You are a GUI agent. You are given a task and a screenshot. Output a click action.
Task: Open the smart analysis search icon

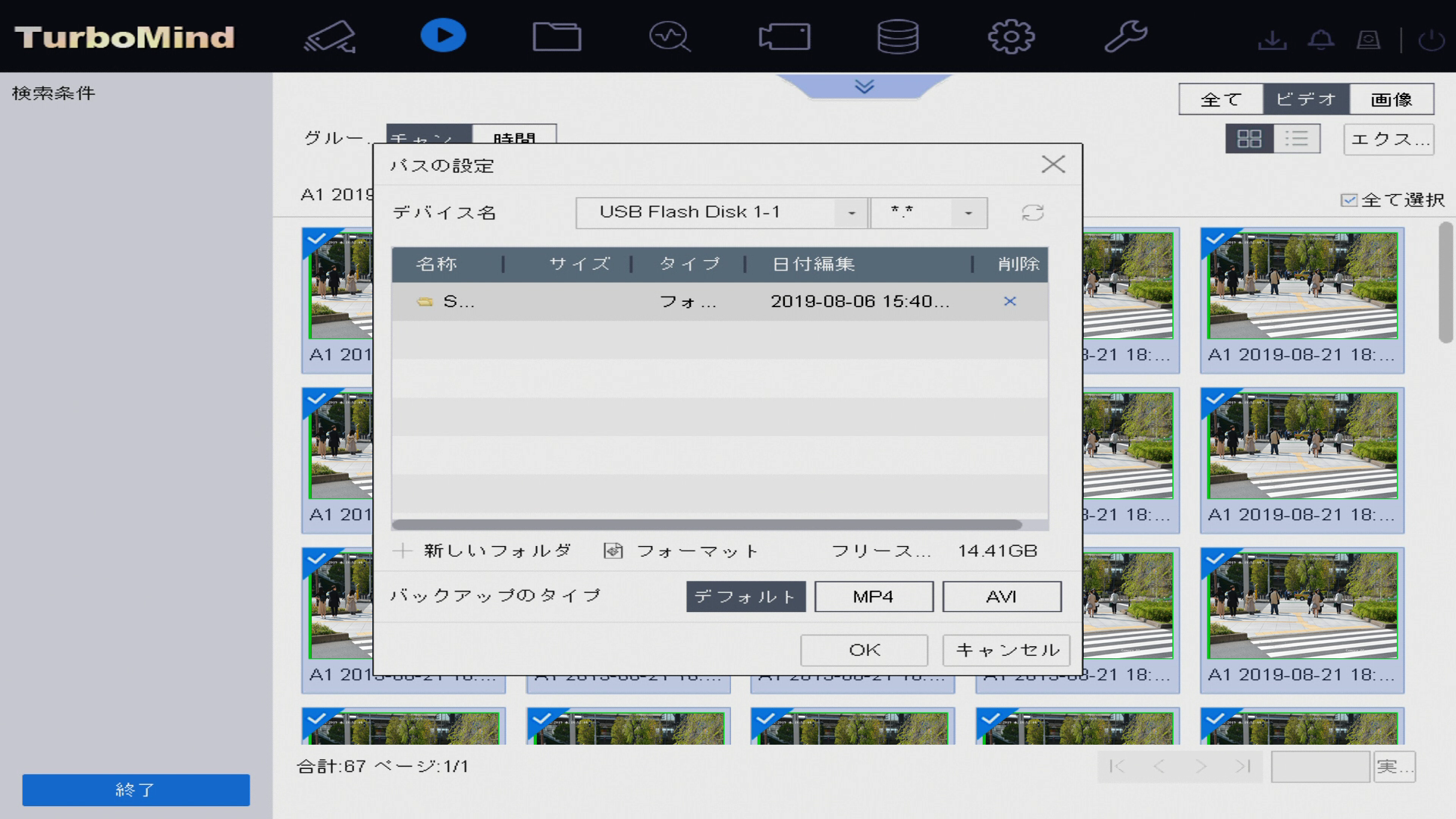click(670, 36)
